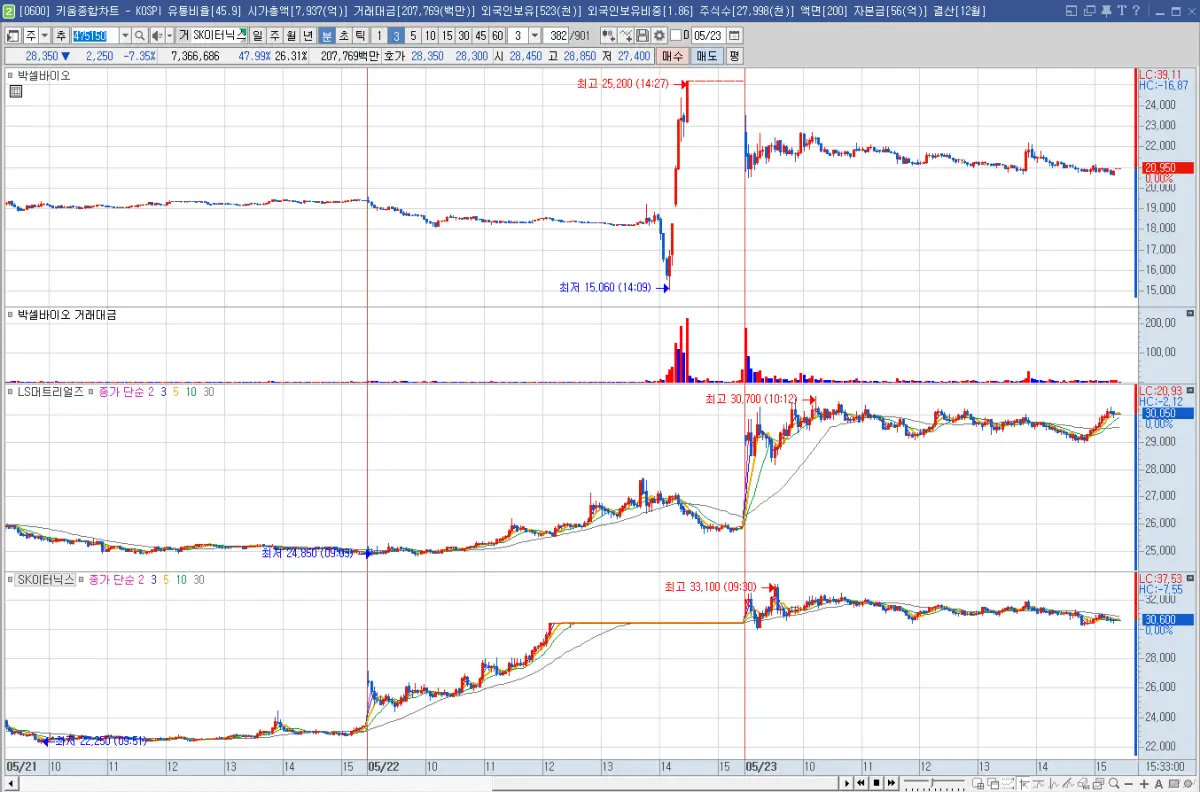Click the 5 minute interval button
1200x792 pixels.
click(x=413, y=35)
